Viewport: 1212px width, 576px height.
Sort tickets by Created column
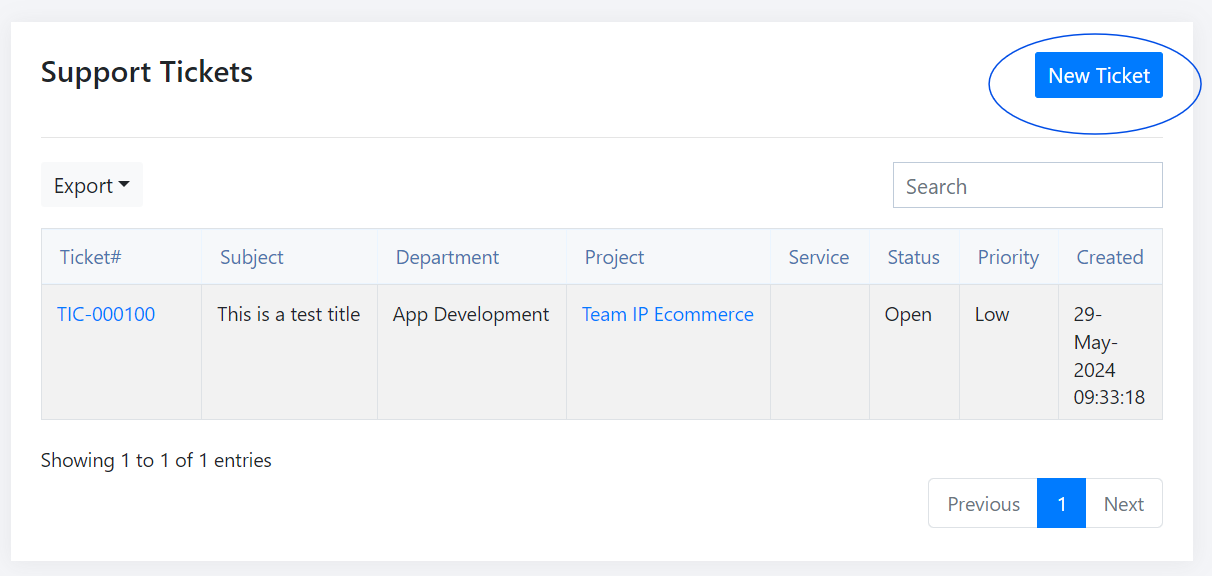point(1109,257)
